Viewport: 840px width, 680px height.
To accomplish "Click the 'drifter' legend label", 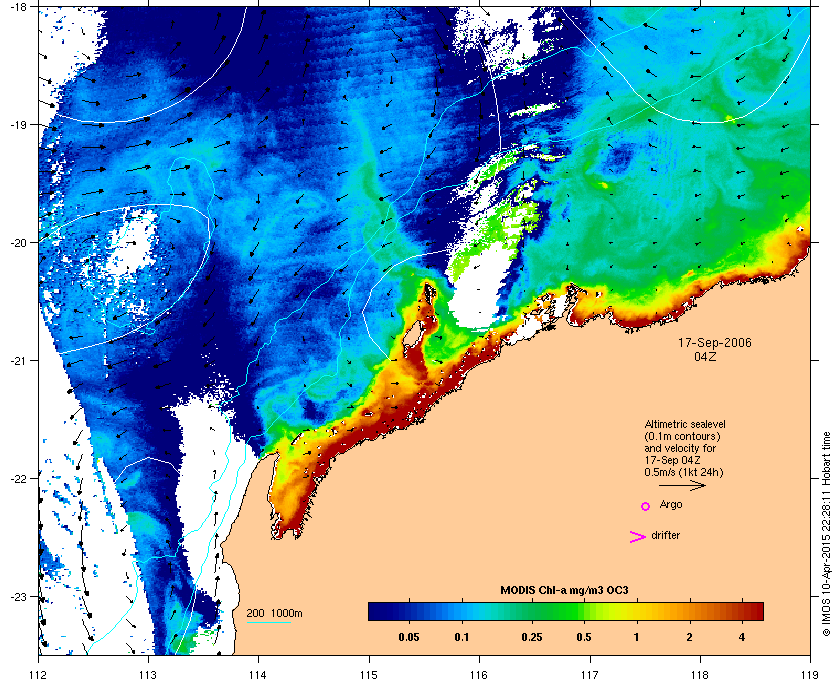I will (x=665, y=535).
